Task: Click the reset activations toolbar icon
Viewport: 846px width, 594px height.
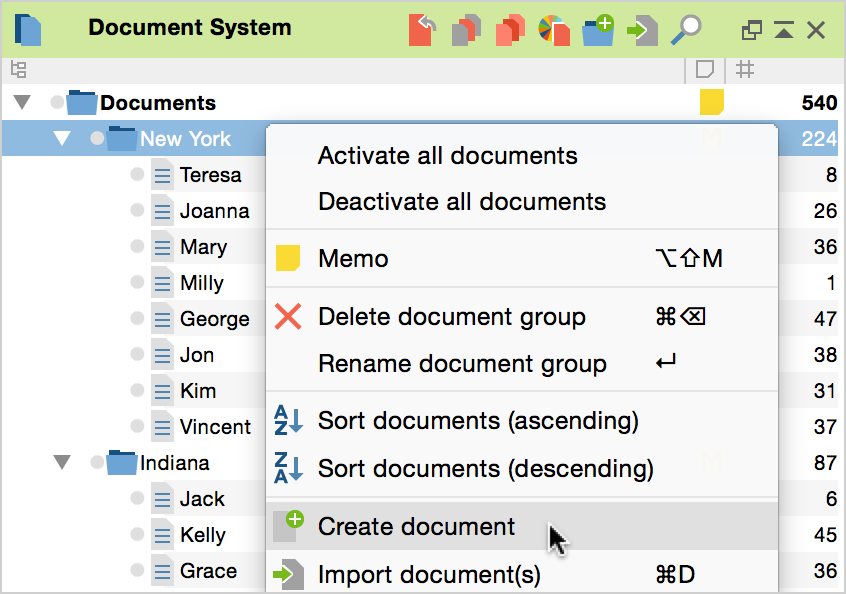Action: pos(422,30)
